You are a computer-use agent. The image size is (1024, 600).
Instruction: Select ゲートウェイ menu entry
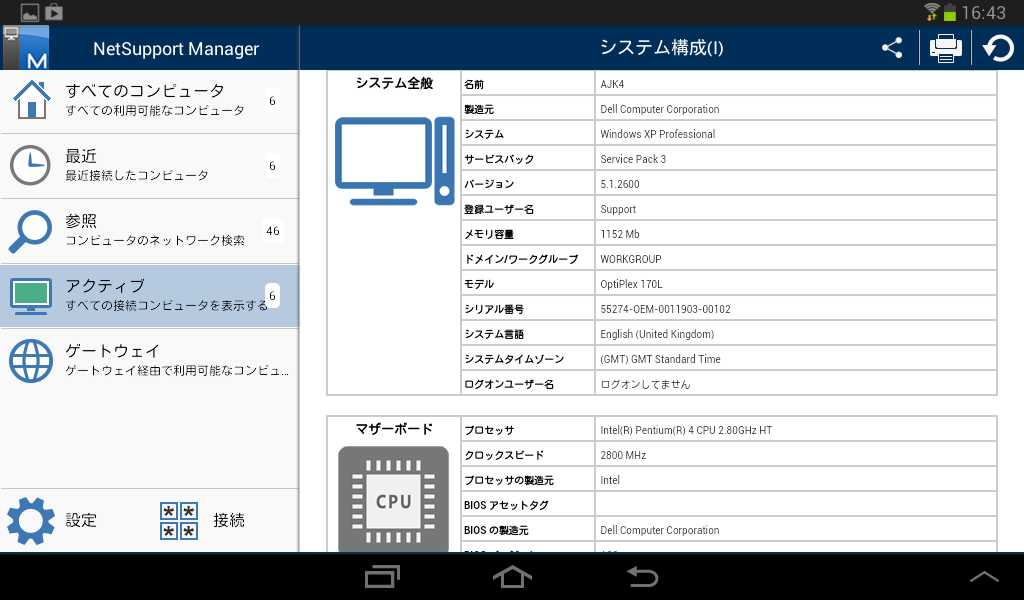150,360
